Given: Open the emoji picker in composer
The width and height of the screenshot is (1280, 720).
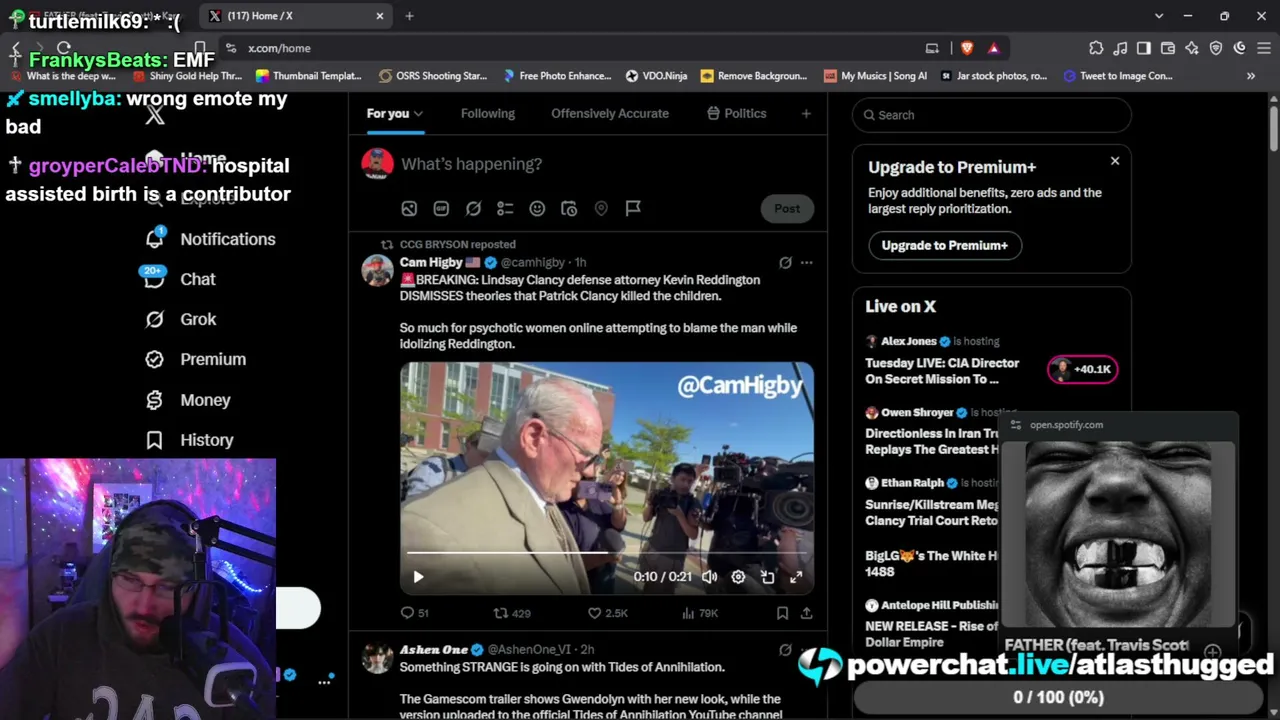Looking at the screenshot, I should tap(537, 208).
